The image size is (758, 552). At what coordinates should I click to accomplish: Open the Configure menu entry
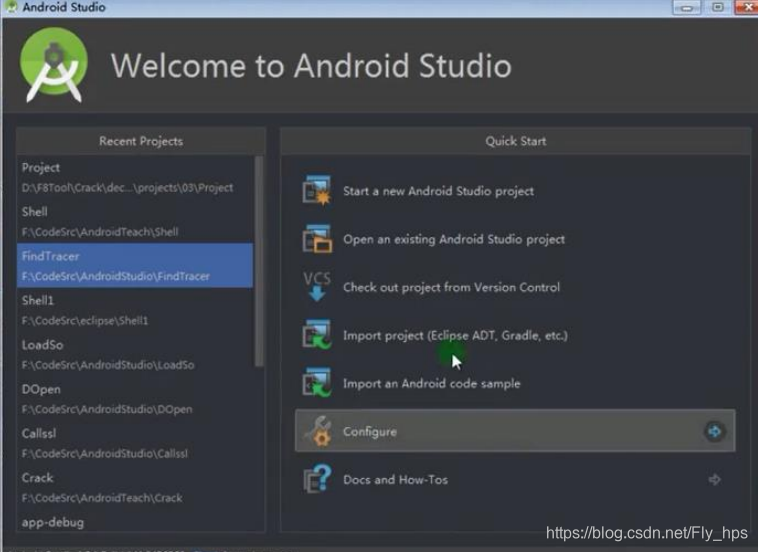point(515,431)
